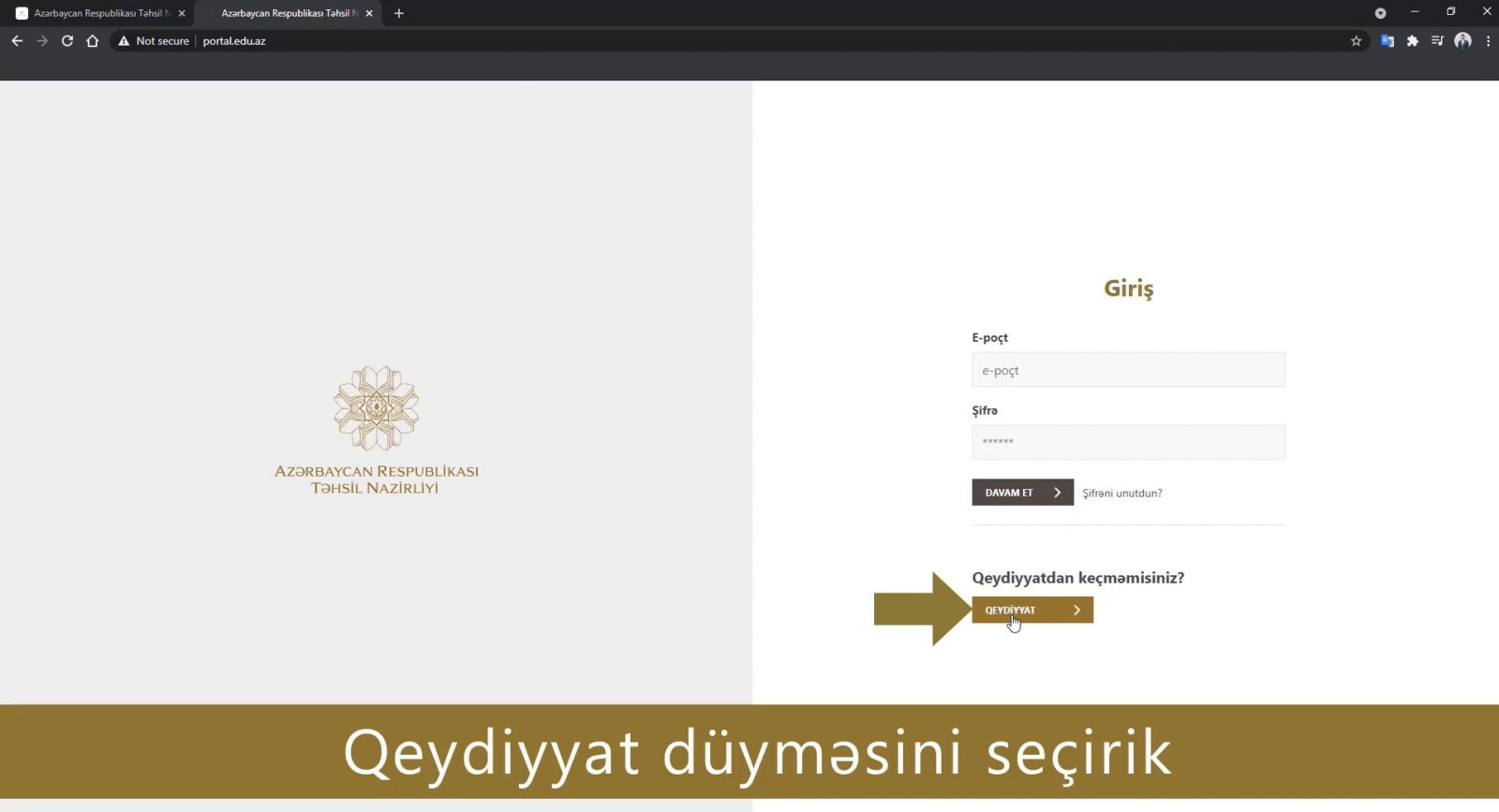Click the Not secure warning icon
The width and height of the screenshot is (1499, 812).
tap(124, 41)
